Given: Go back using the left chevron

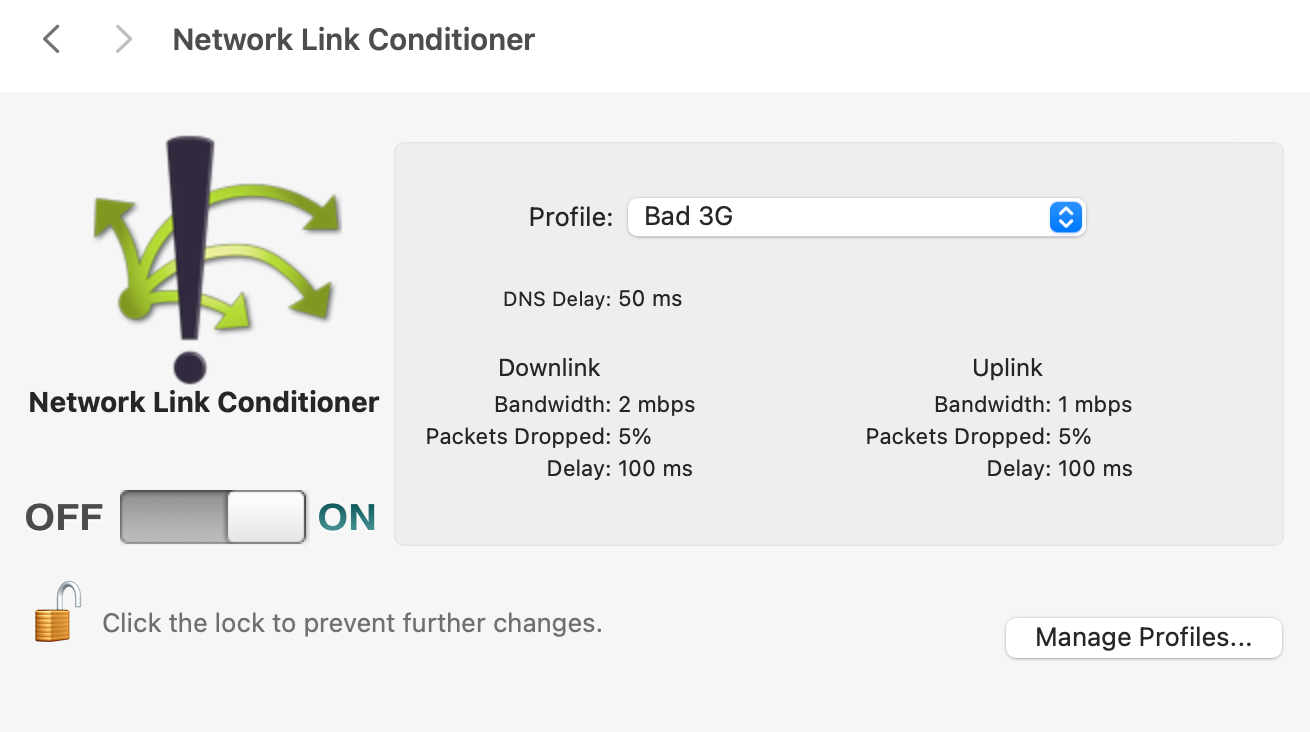Looking at the screenshot, I should (x=52, y=40).
